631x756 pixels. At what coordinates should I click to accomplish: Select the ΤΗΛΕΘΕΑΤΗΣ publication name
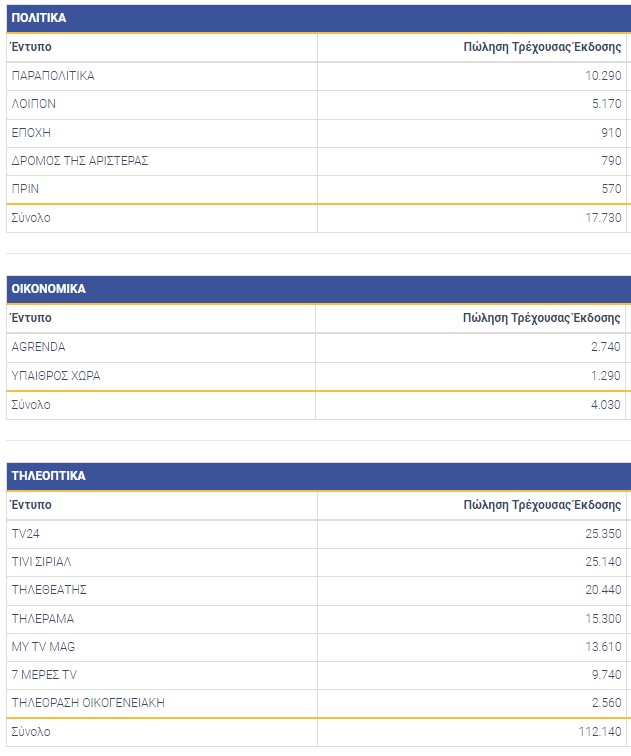[x=49, y=590]
